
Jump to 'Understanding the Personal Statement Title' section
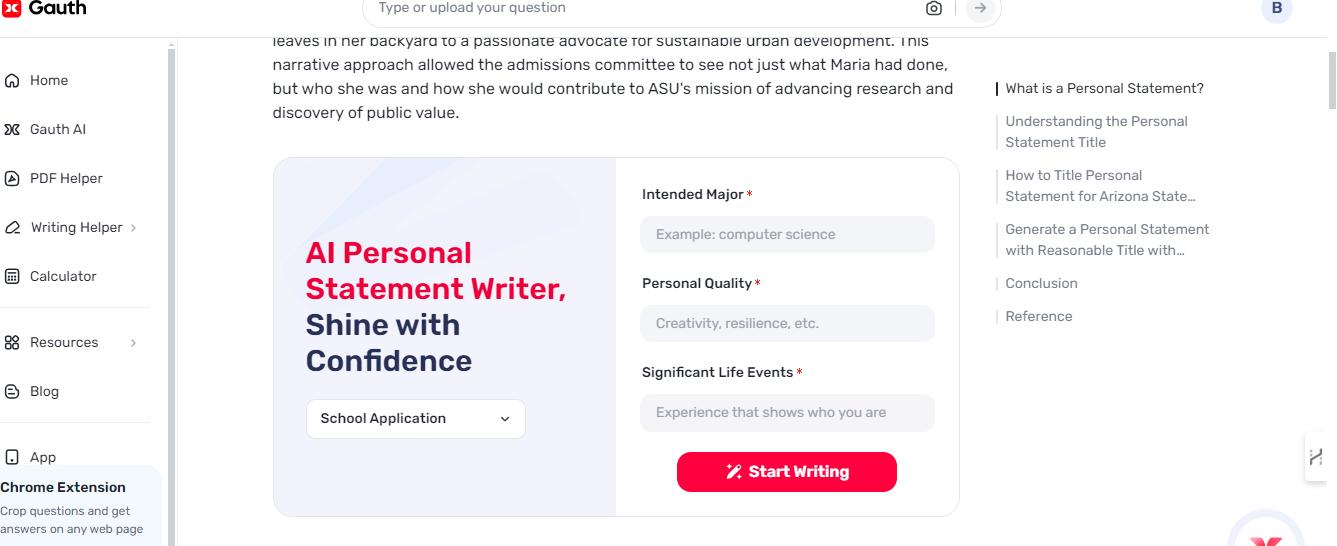[x=1096, y=132]
